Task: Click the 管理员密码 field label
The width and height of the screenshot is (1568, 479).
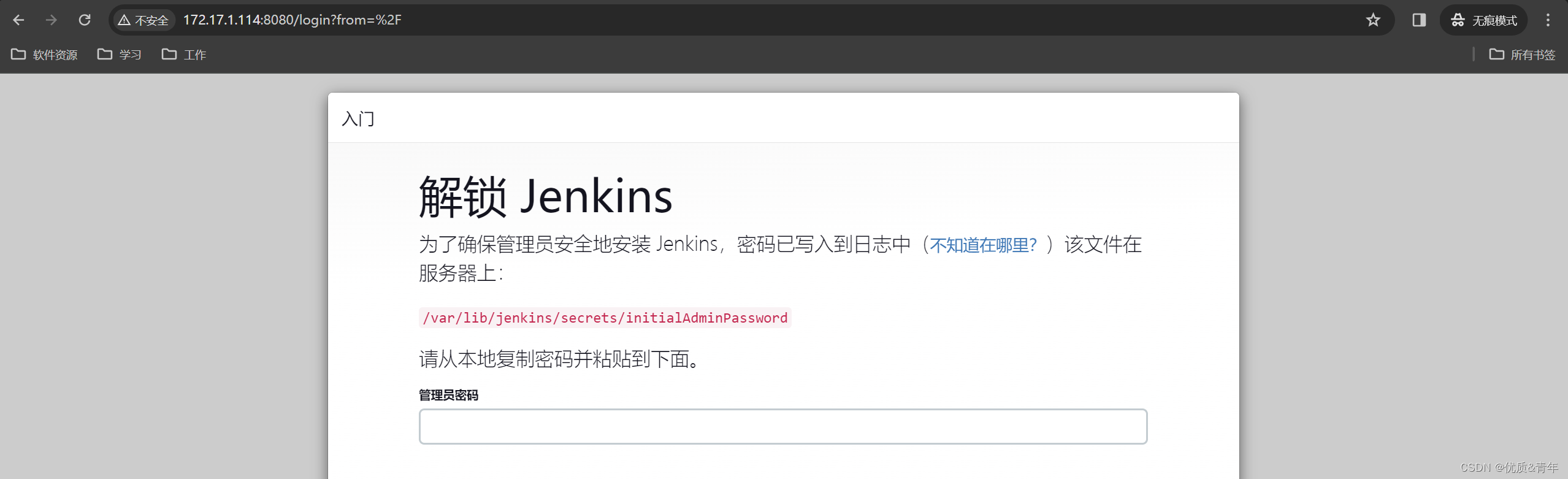Action: tap(449, 395)
